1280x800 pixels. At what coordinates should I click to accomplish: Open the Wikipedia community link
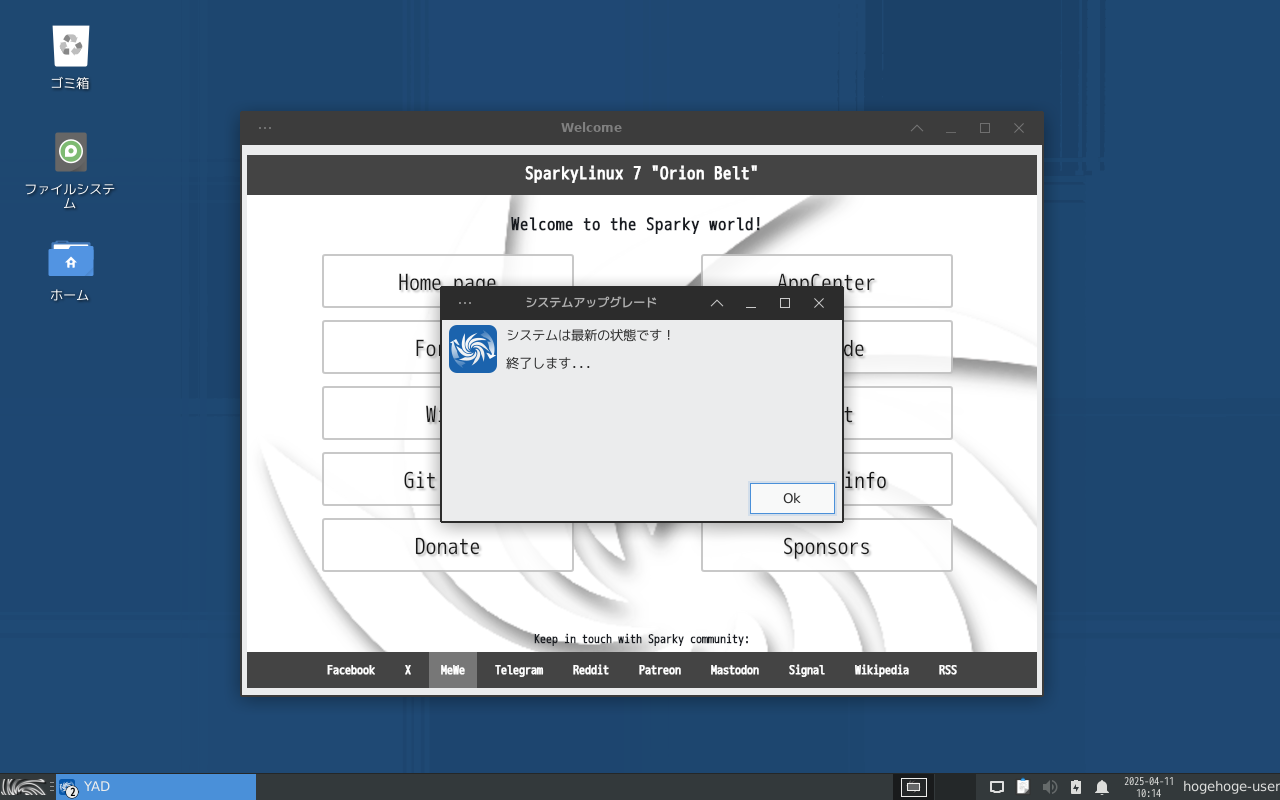pyautogui.click(x=882, y=670)
